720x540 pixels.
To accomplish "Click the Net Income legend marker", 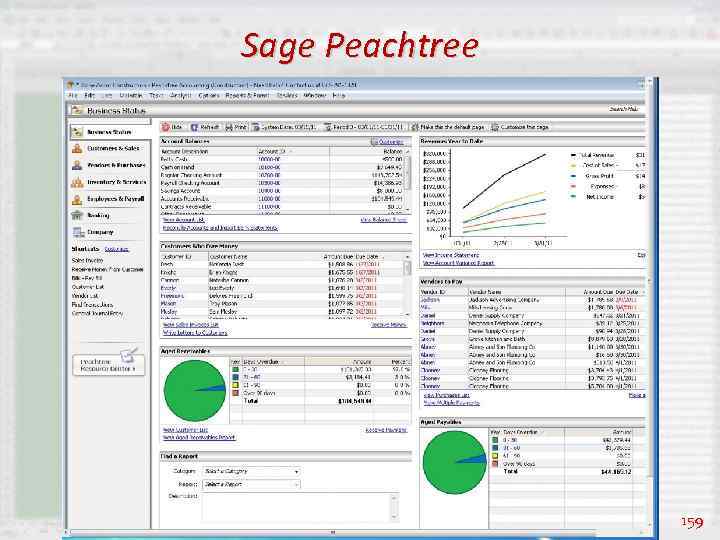I will click(574, 197).
